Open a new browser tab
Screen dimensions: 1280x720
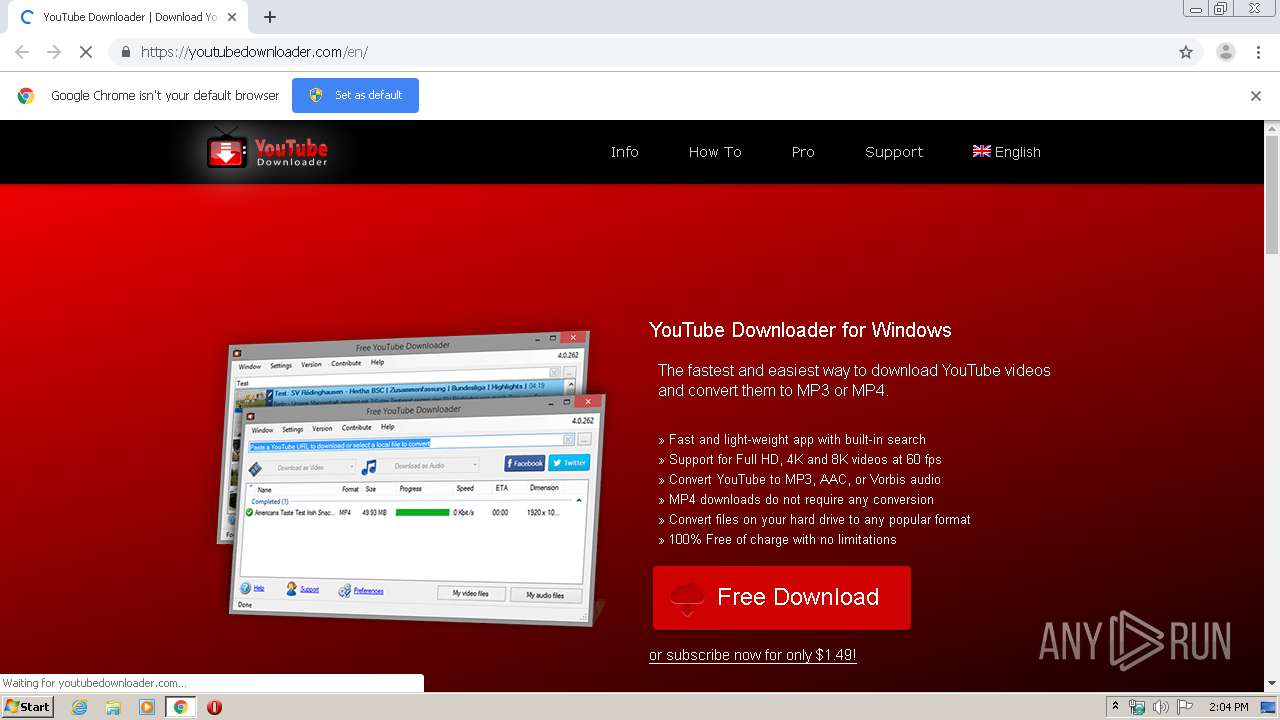270,17
